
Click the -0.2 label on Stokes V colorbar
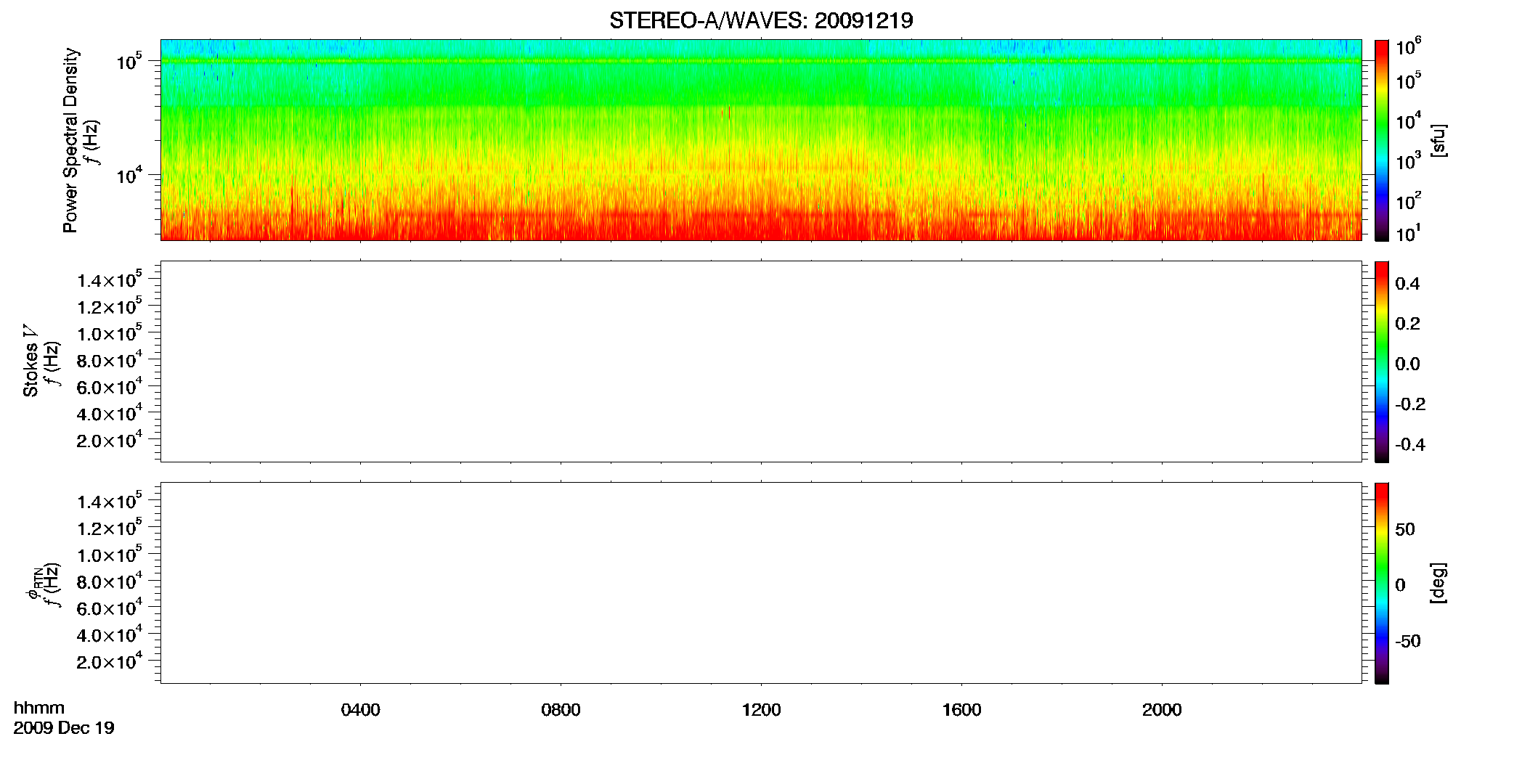1410,404
